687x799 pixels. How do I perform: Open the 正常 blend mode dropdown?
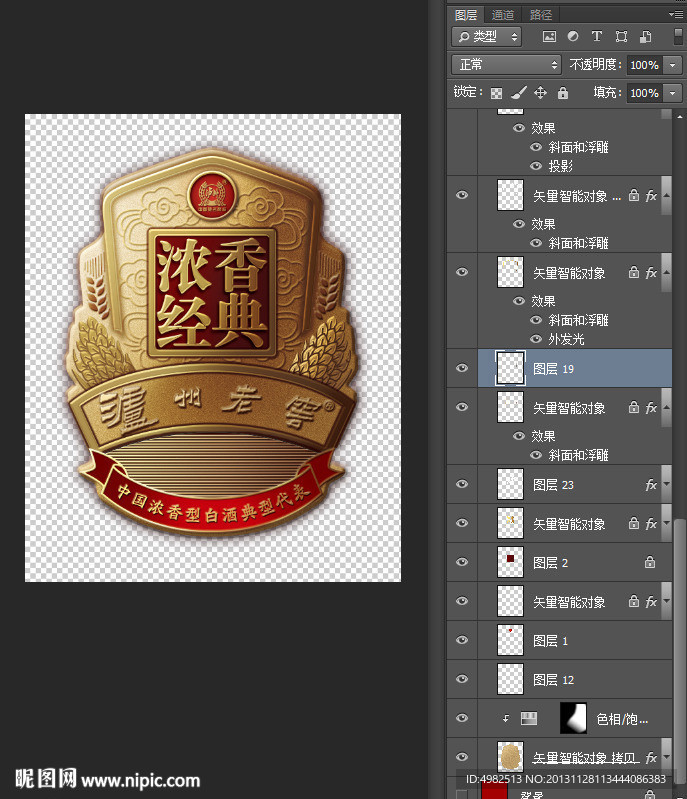tap(506, 65)
